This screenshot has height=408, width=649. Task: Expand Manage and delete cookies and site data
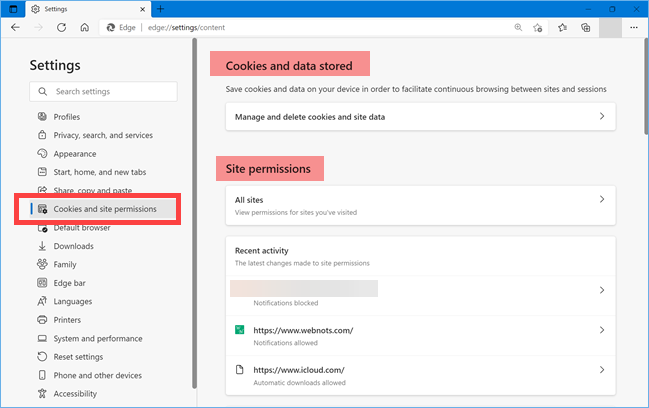point(420,117)
